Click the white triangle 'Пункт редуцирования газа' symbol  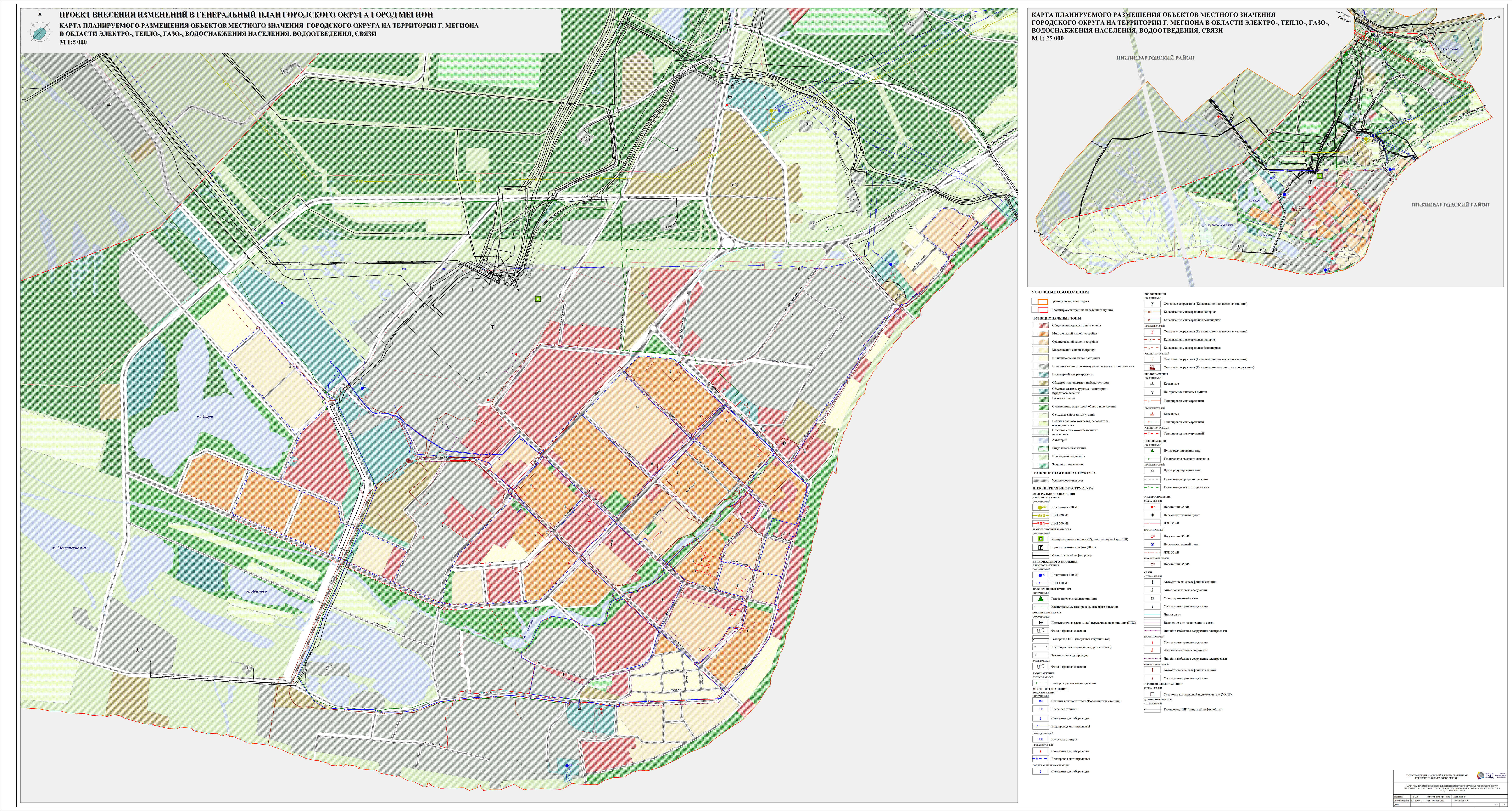(x=1152, y=470)
